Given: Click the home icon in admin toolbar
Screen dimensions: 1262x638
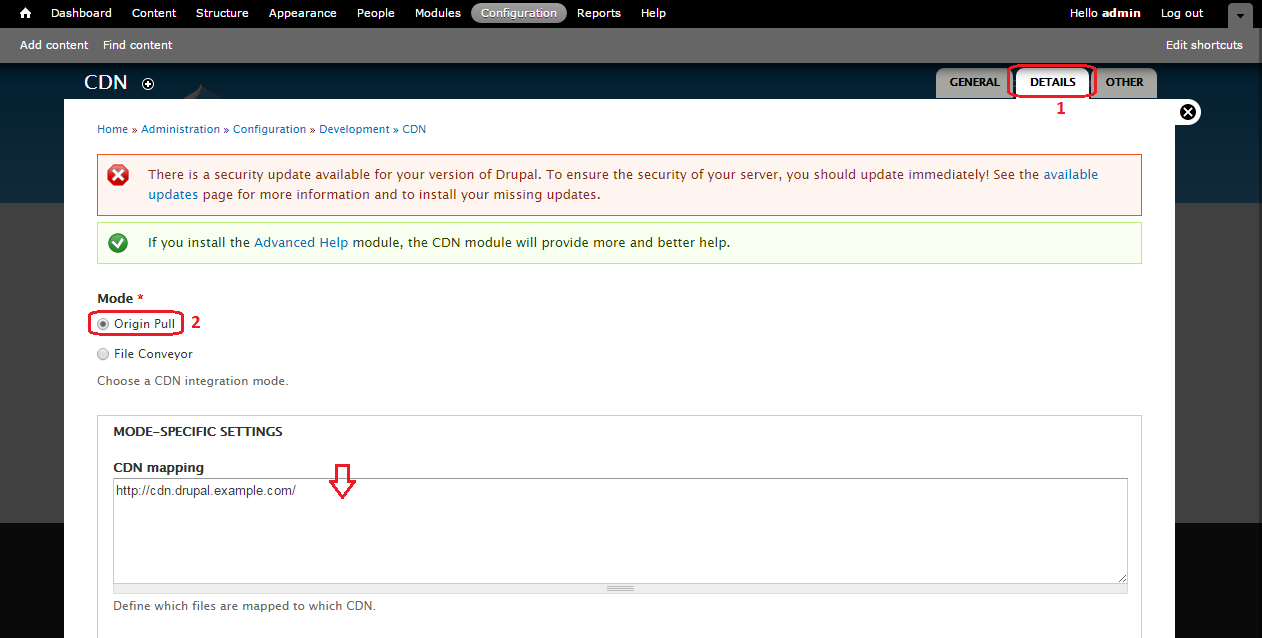Looking at the screenshot, I should 26,13.
